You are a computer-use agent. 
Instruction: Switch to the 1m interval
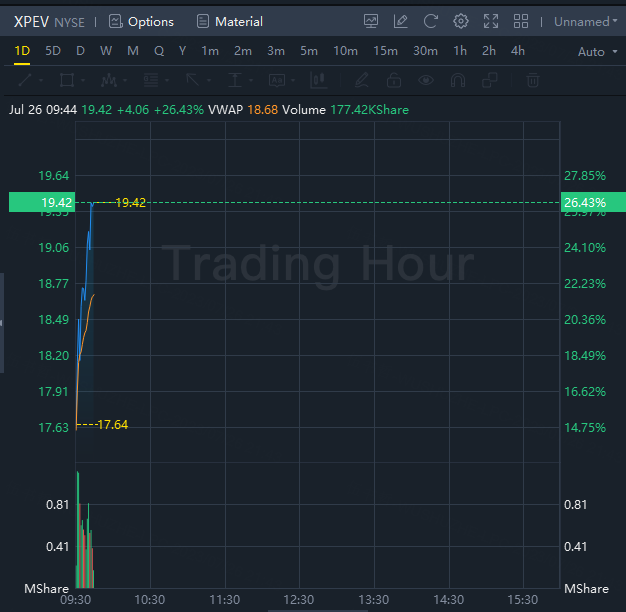[x=210, y=51]
